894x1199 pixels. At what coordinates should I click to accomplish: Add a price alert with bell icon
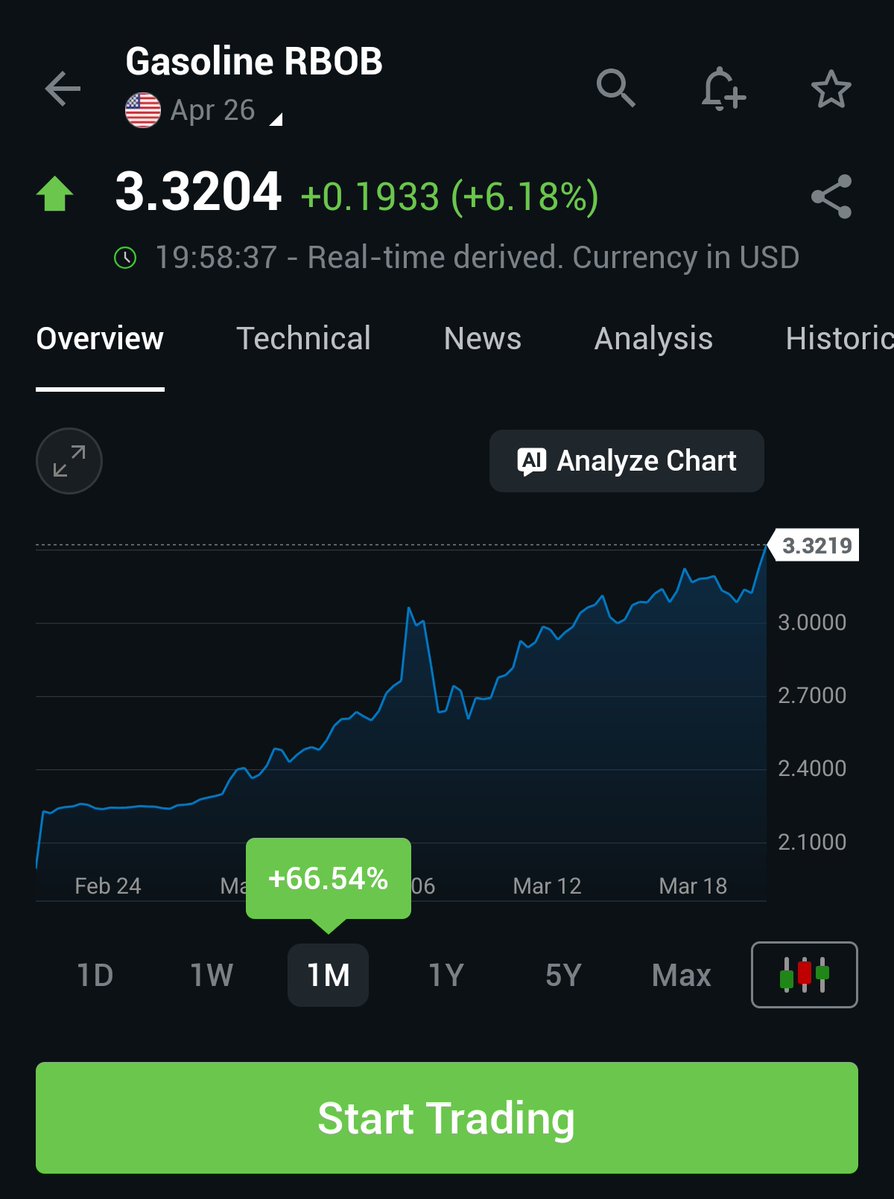click(722, 90)
